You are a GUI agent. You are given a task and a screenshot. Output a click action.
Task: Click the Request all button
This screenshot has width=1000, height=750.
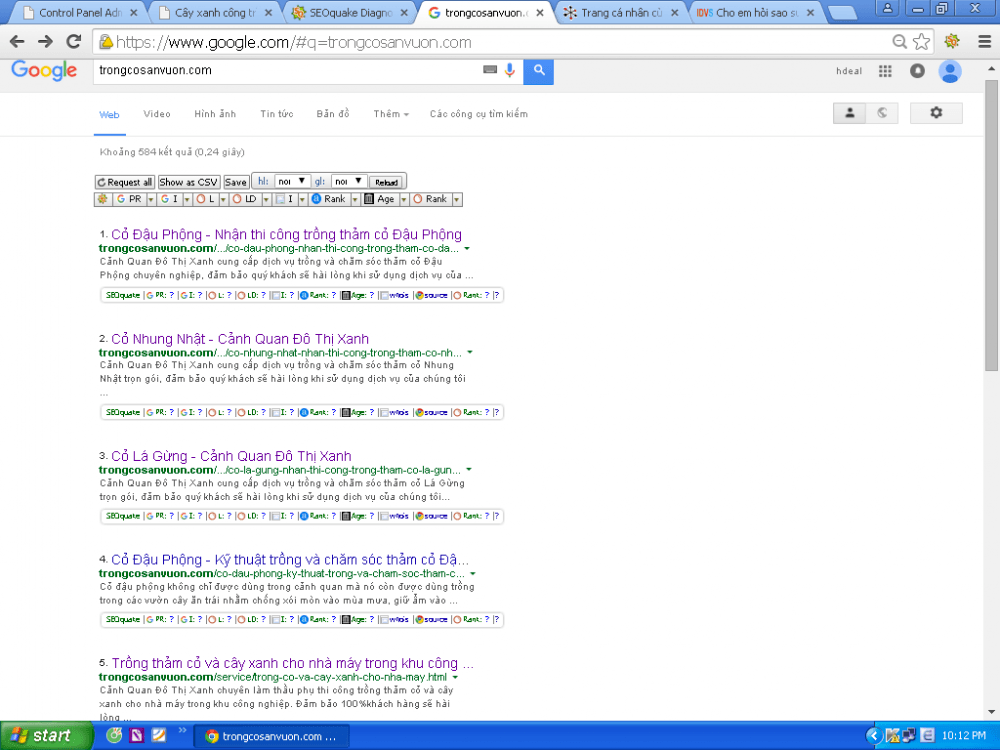pos(124,182)
